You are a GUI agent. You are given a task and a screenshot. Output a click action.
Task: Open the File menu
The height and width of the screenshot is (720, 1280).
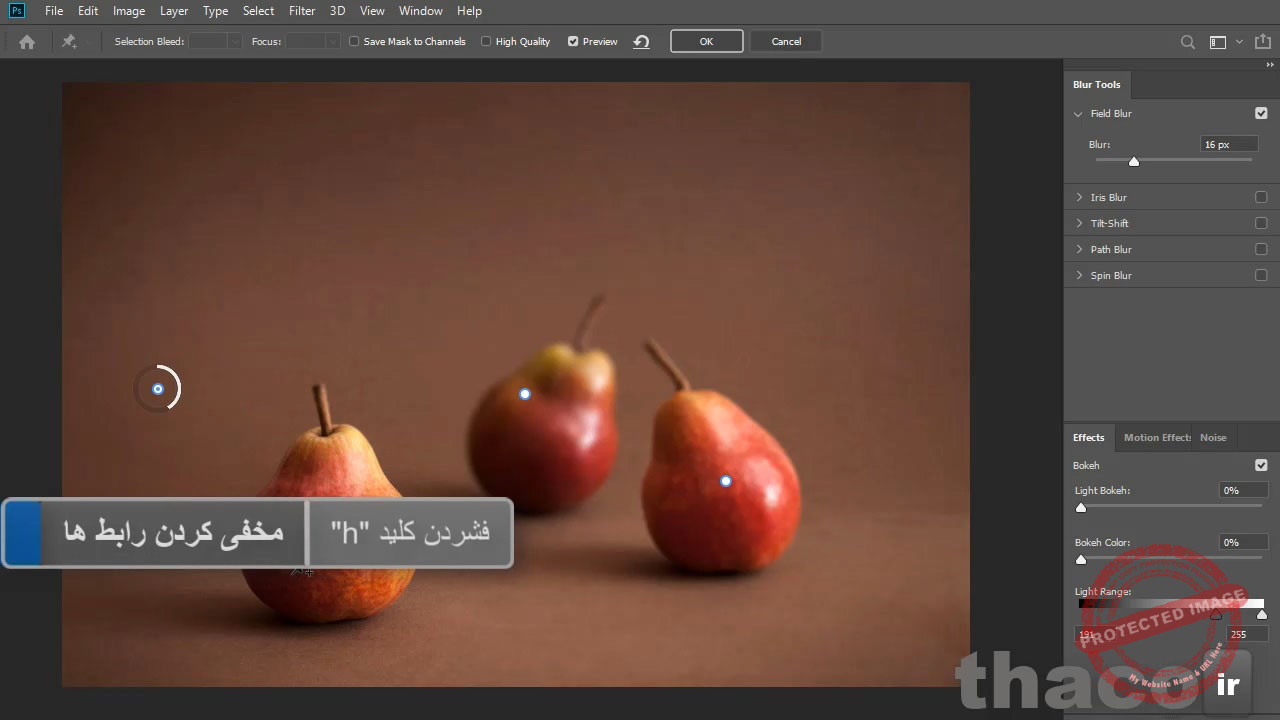(54, 11)
